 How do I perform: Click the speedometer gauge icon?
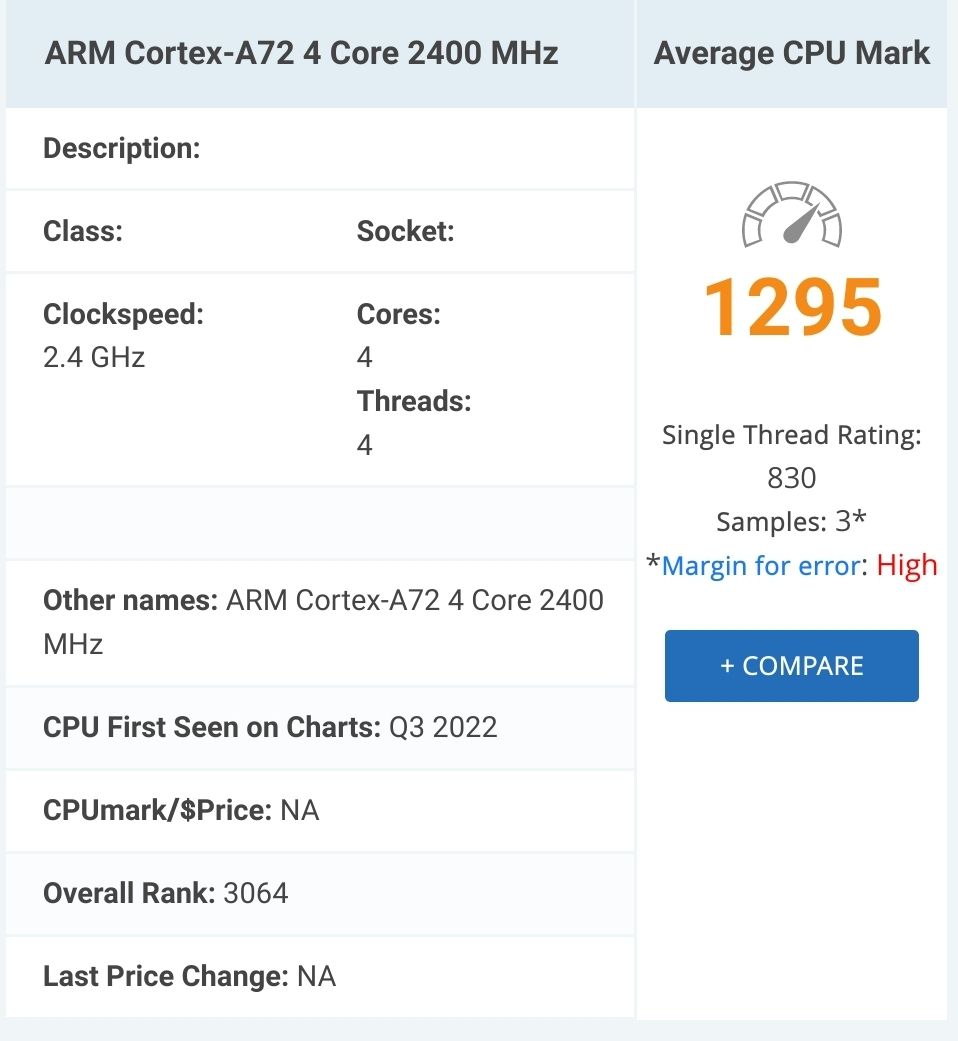tap(791, 215)
